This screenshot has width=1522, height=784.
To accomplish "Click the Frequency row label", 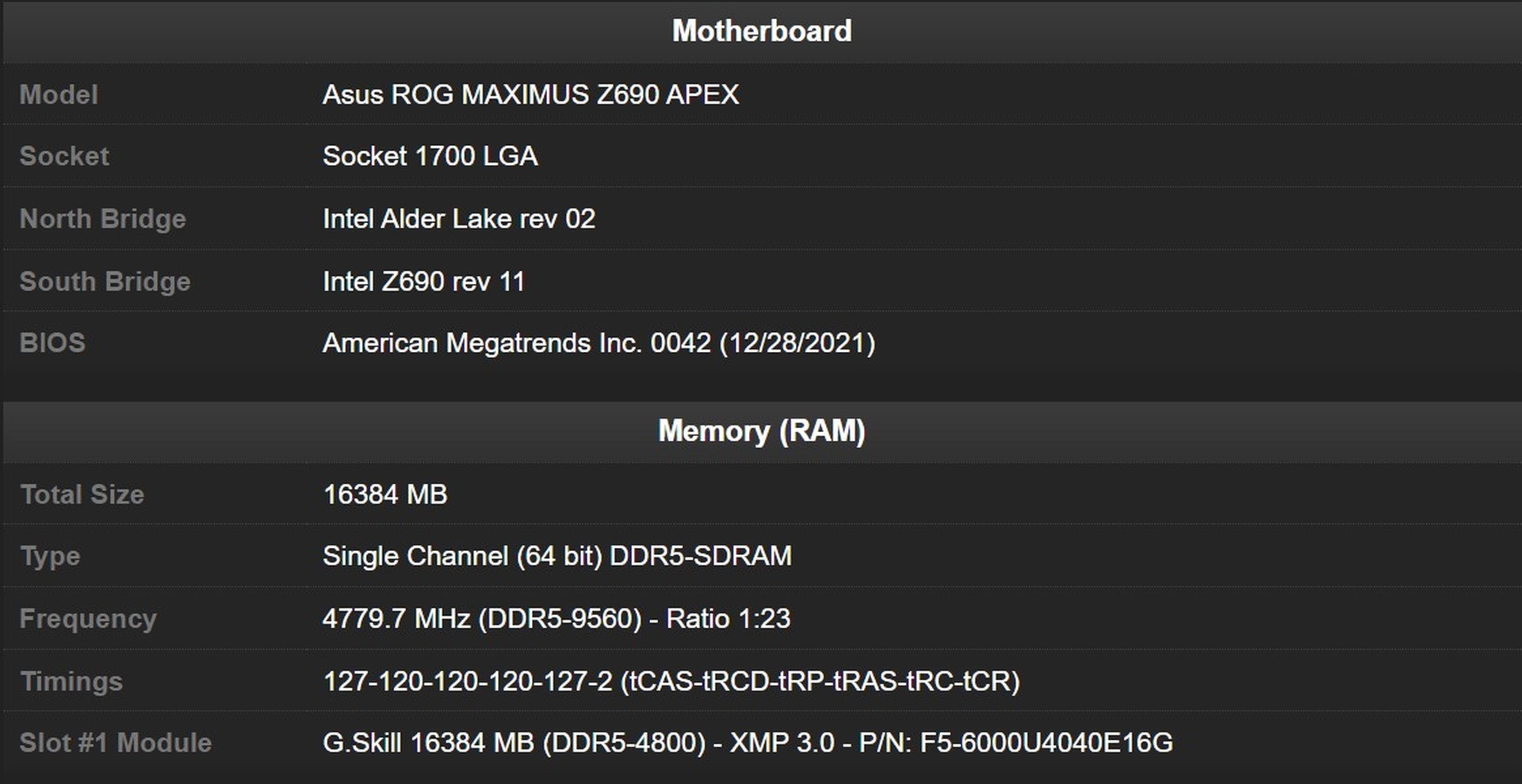I will coord(88,618).
